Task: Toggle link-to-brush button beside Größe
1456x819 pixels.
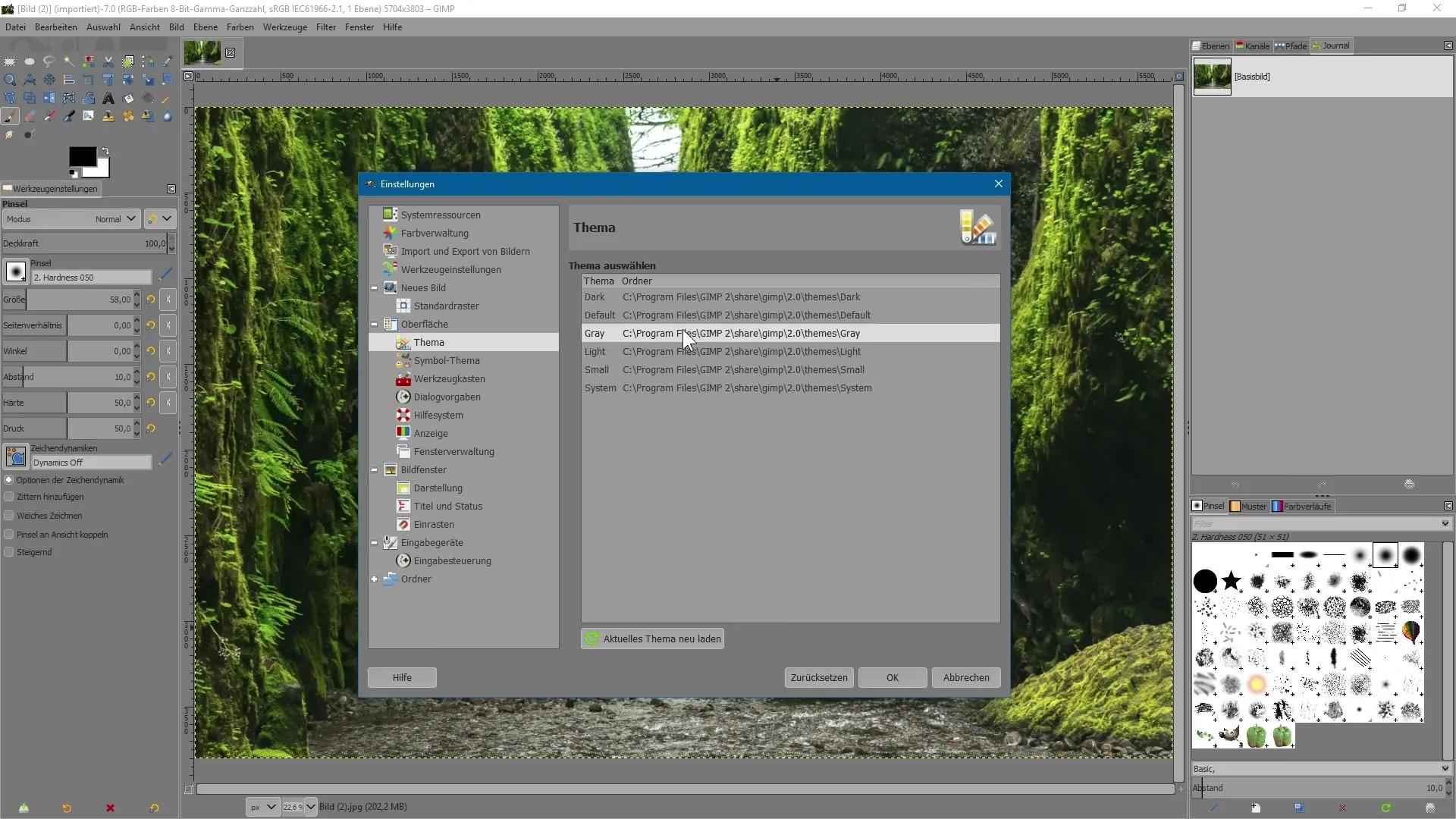Action: (168, 300)
